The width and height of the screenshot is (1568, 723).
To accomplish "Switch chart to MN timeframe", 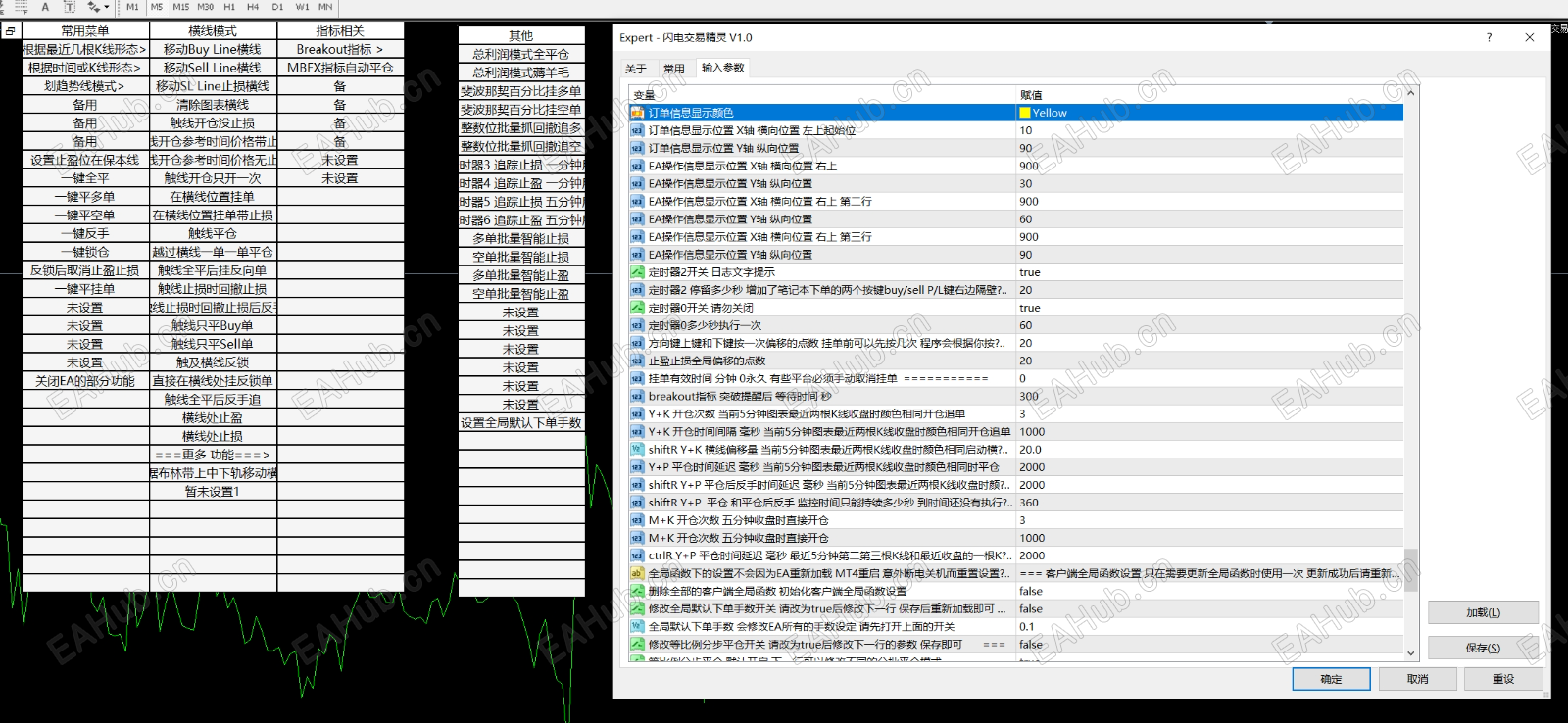I will [325, 7].
